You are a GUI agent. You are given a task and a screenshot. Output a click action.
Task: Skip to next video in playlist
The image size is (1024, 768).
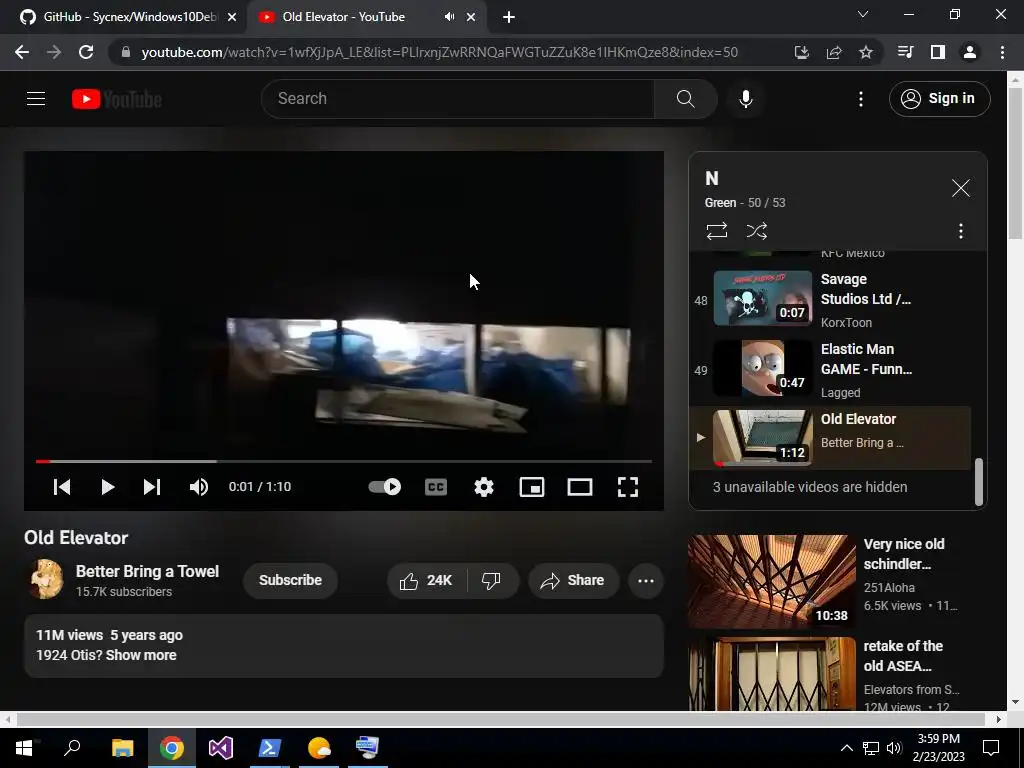point(152,487)
